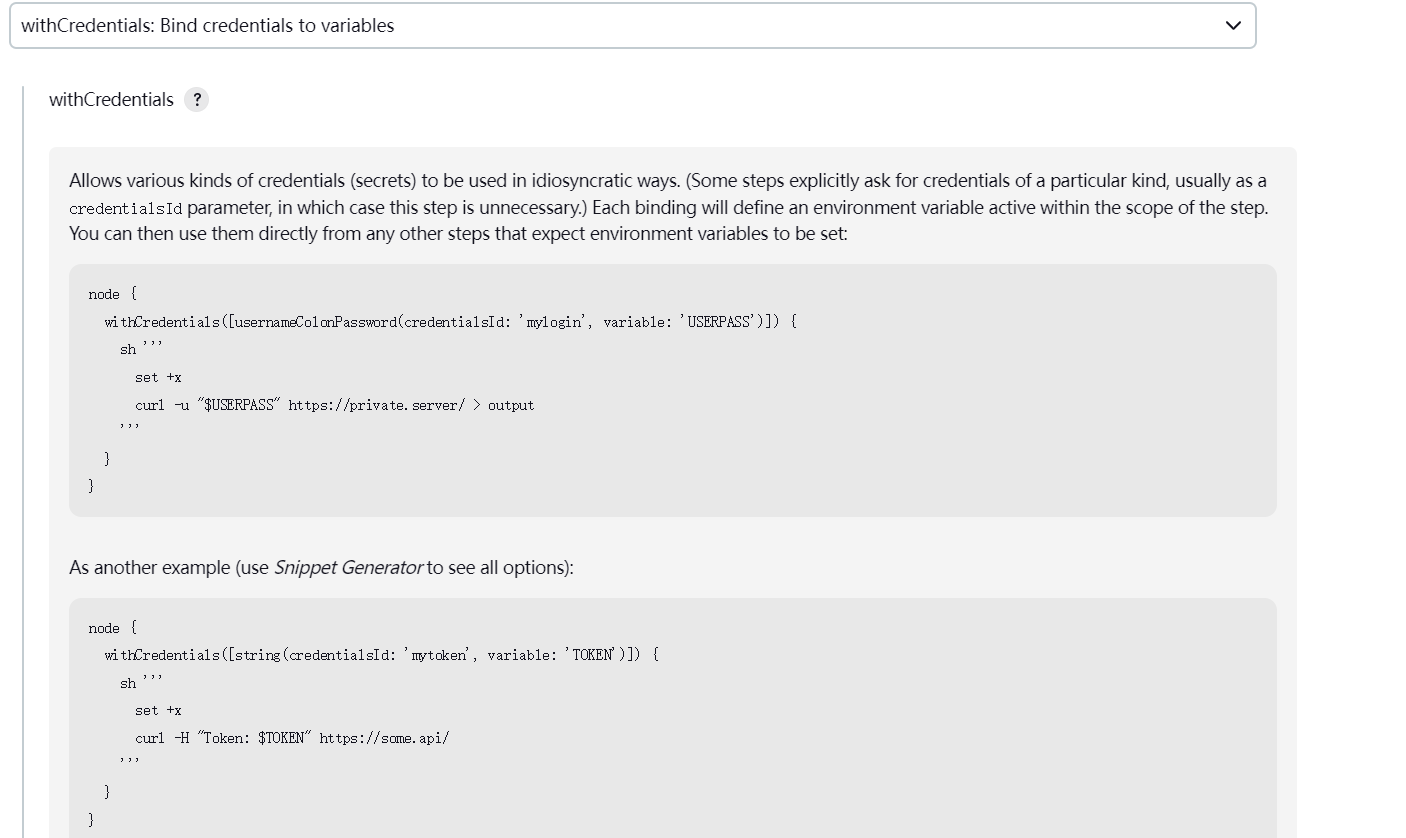Click the help question mark beside withCredentials

[197, 100]
